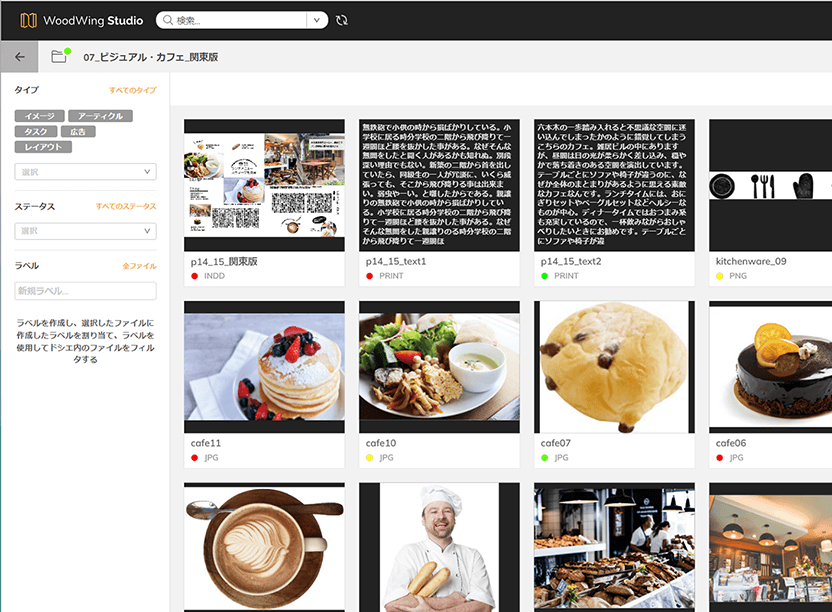The image size is (832, 612).
Task: Click the file name kitchenware_09
Action: coord(751,261)
